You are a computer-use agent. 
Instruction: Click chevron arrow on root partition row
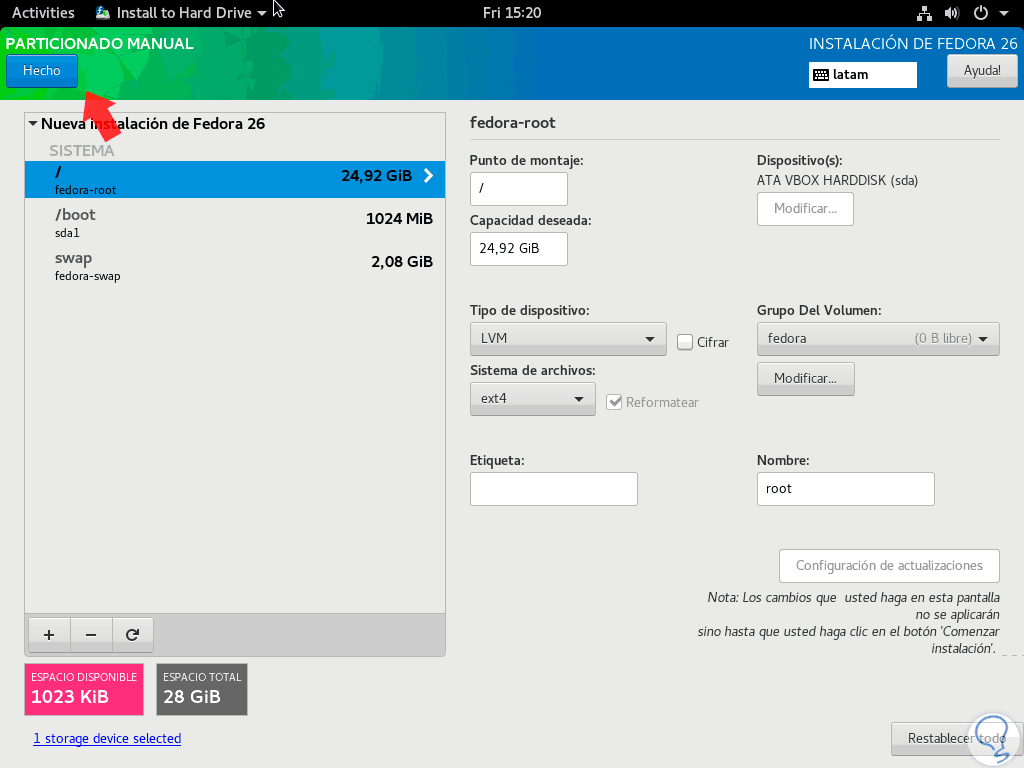pos(428,176)
